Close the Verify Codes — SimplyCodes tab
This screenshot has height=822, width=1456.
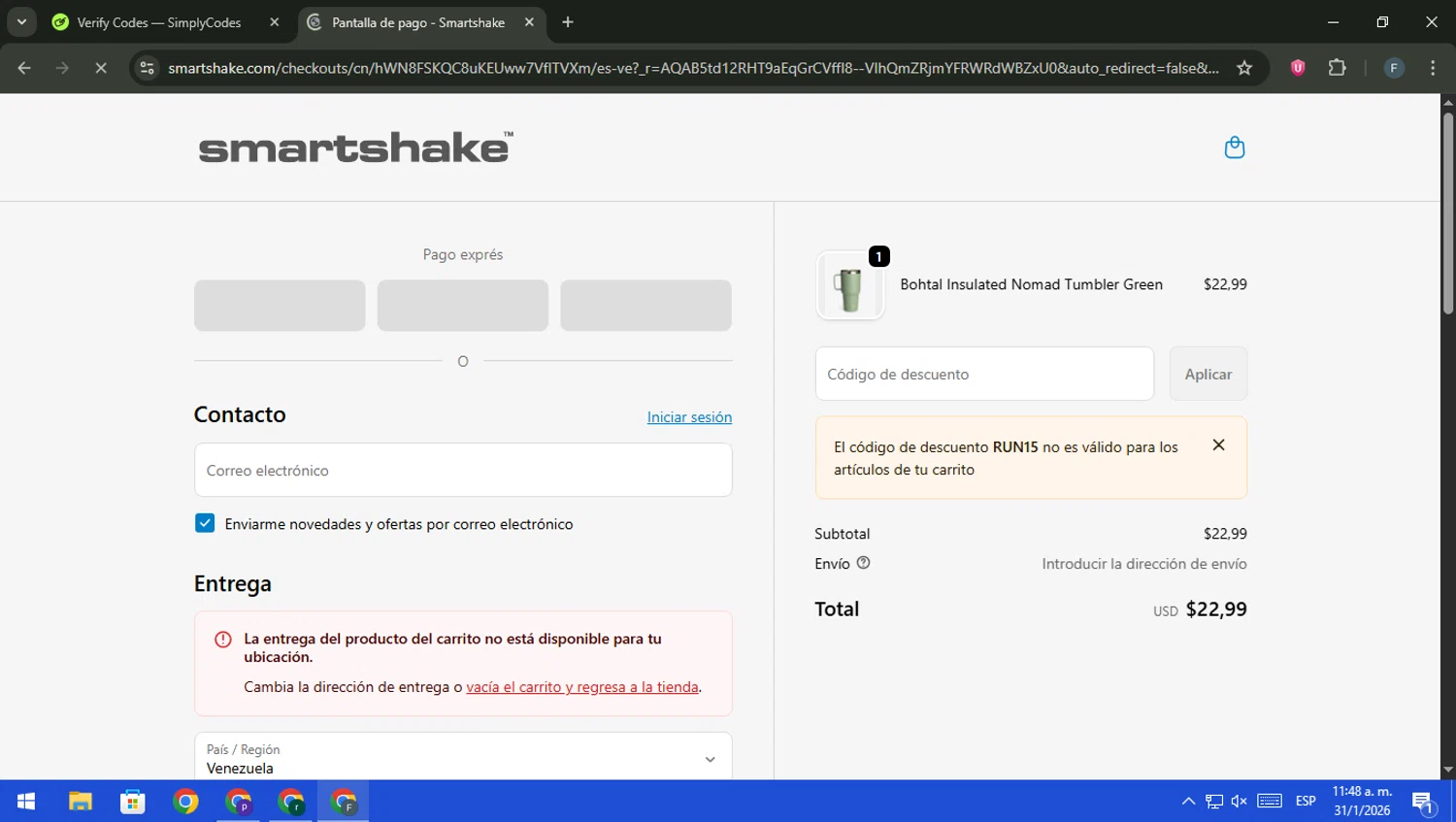275,22
